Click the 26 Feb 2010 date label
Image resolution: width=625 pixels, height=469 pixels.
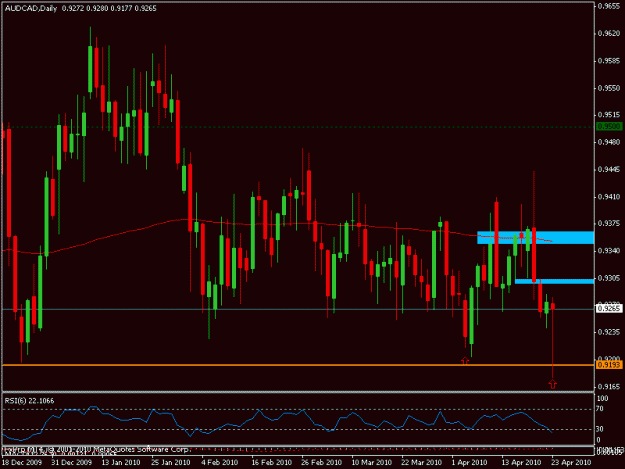322,463
